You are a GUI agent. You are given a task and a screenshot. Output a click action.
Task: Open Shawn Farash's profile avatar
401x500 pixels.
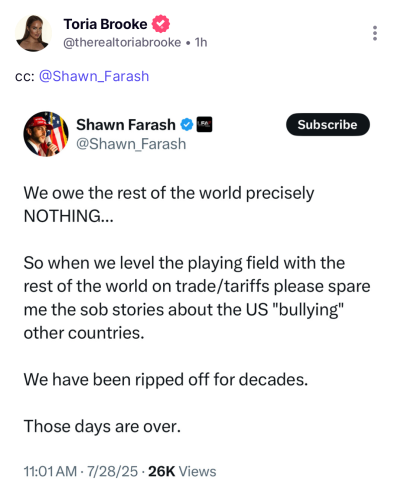click(x=46, y=134)
